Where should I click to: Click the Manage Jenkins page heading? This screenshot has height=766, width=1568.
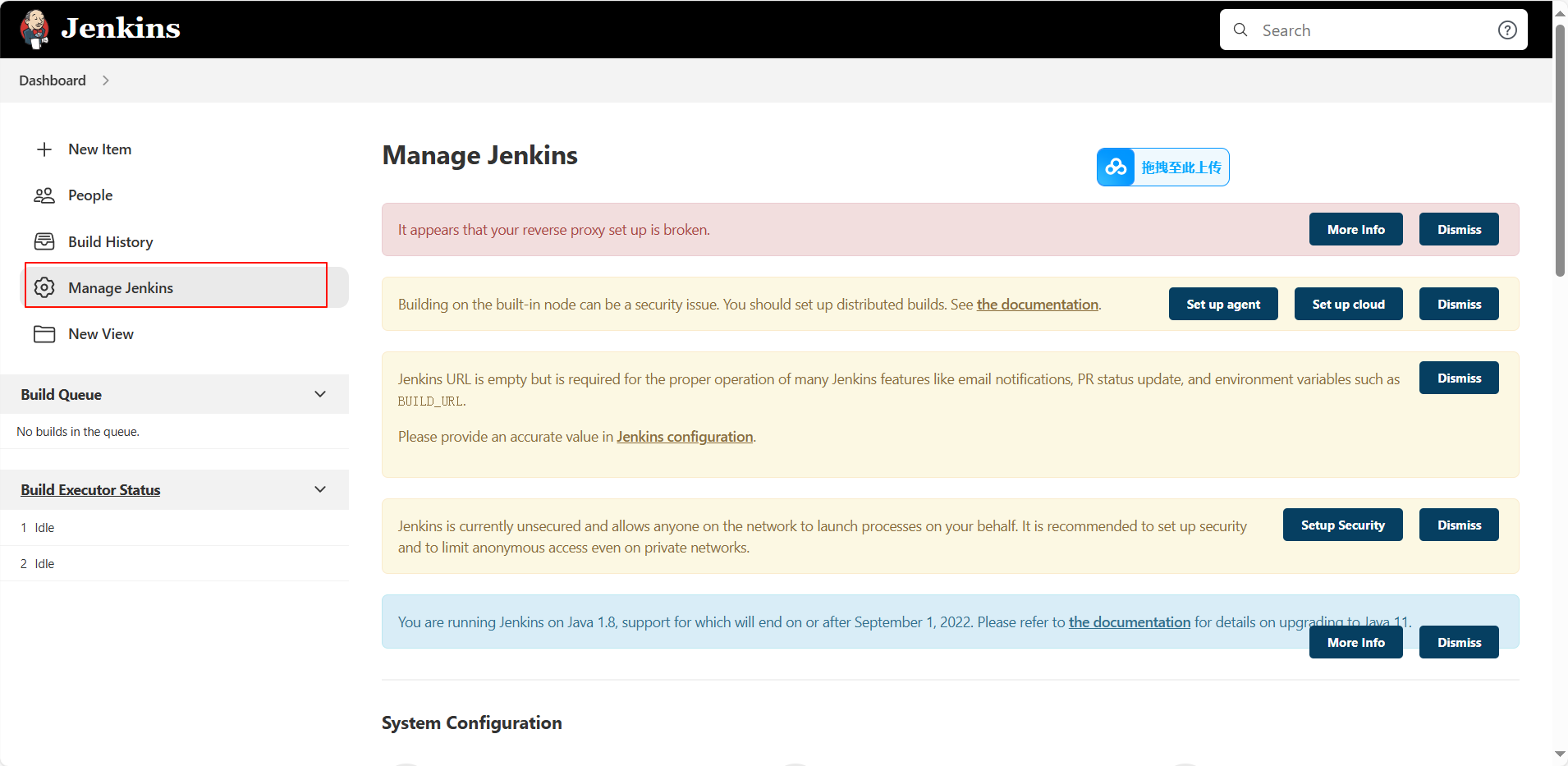(x=480, y=155)
